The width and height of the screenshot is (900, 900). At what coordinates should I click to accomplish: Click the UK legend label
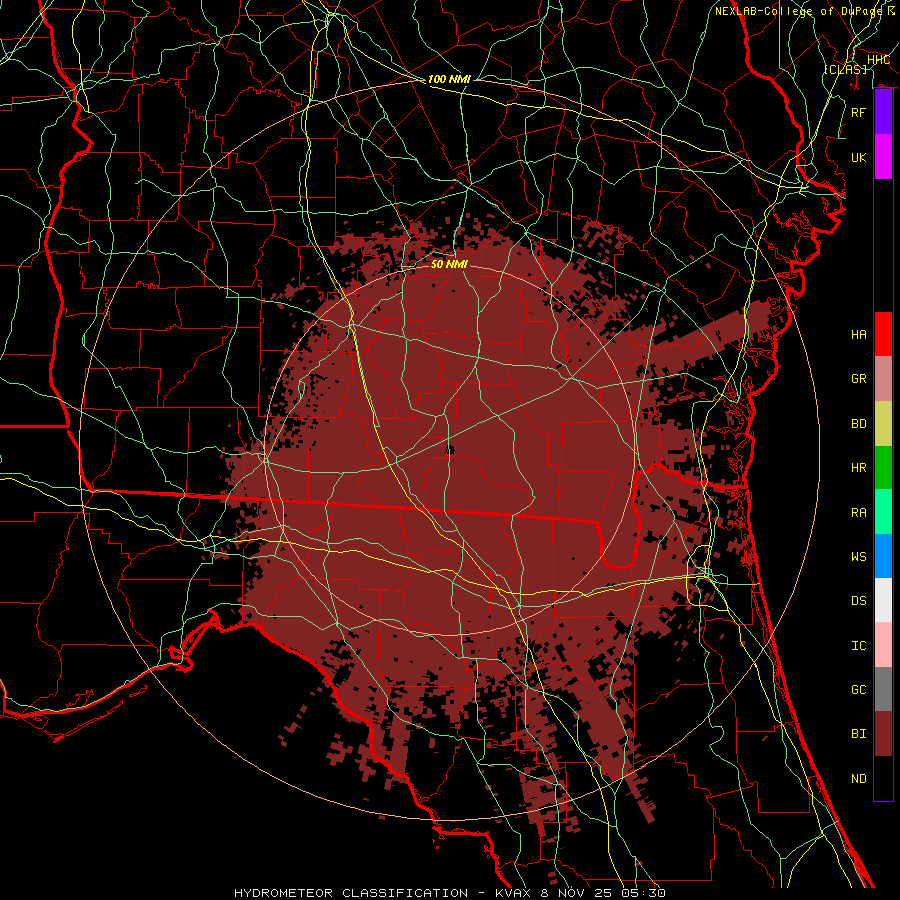tap(858, 157)
